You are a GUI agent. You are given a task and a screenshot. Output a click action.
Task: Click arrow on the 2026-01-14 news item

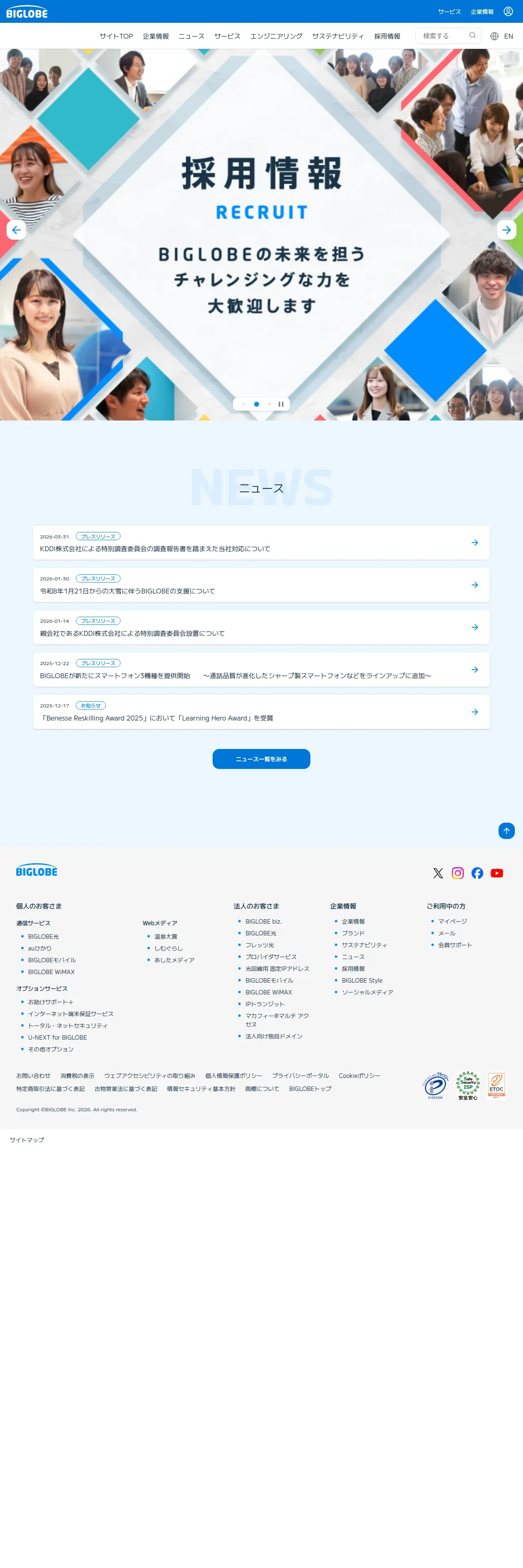[x=475, y=627]
